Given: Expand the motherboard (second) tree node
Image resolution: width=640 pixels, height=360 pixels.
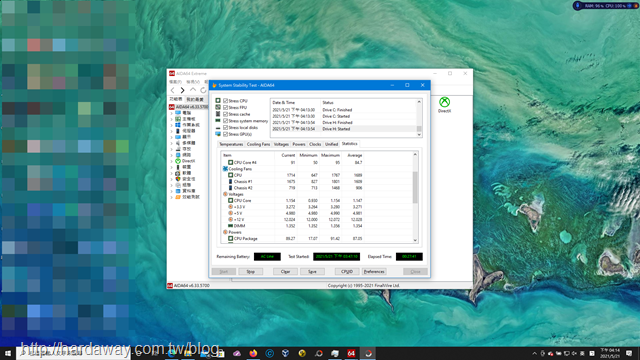Looking at the screenshot, I should point(171,119).
